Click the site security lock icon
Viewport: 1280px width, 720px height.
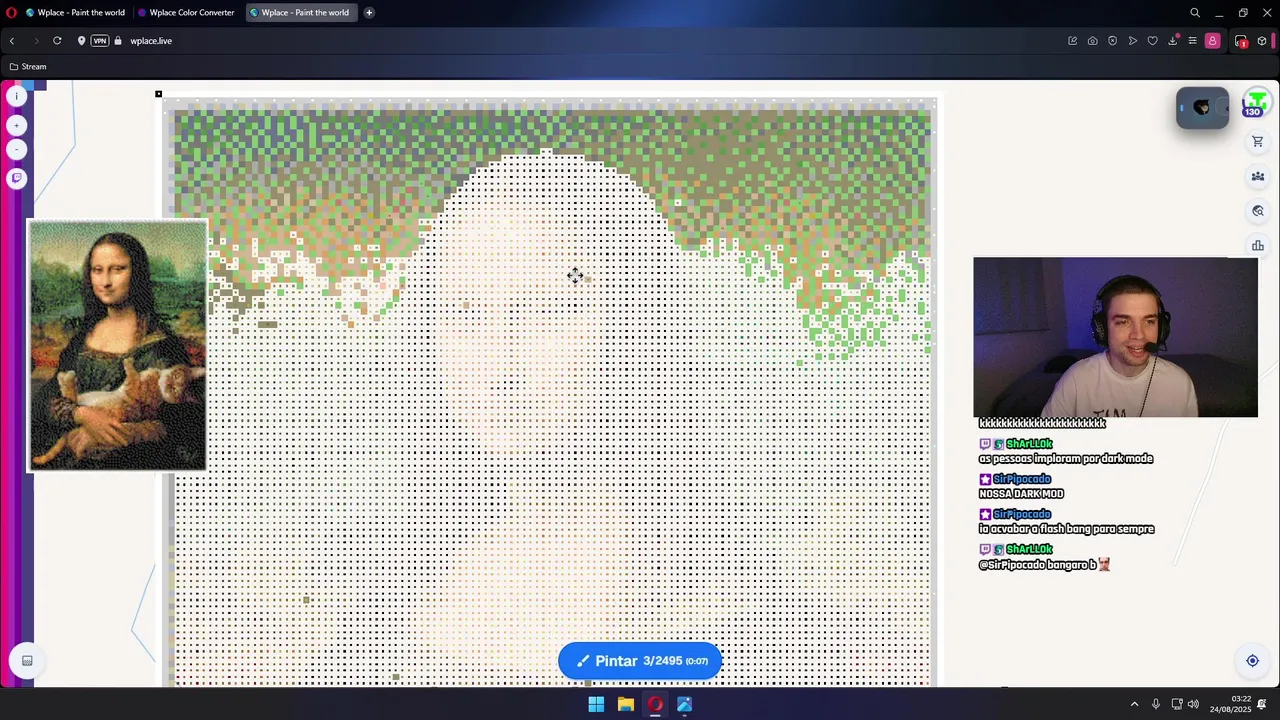point(118,41)
